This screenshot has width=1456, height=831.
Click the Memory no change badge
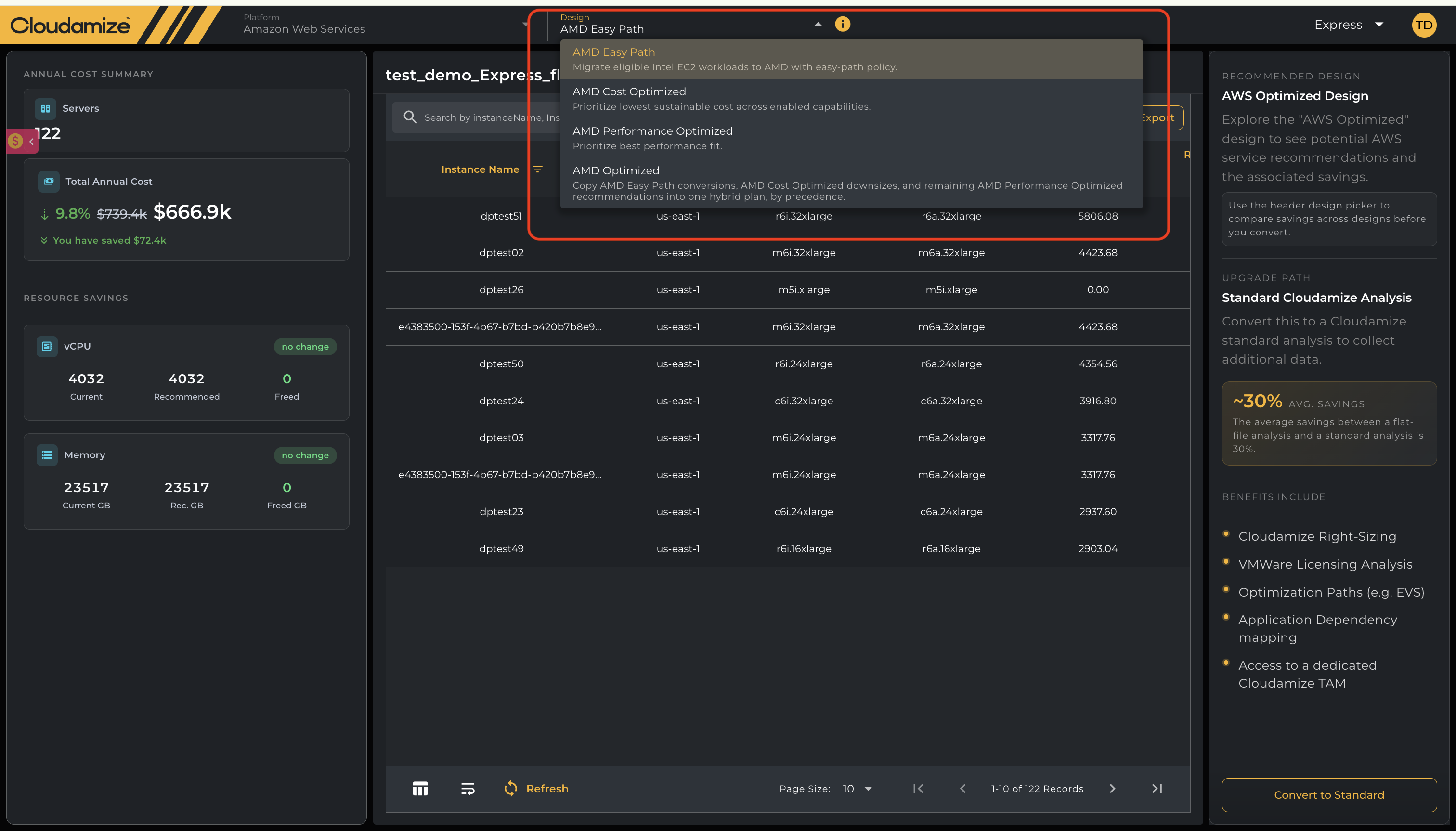[305, 455]
